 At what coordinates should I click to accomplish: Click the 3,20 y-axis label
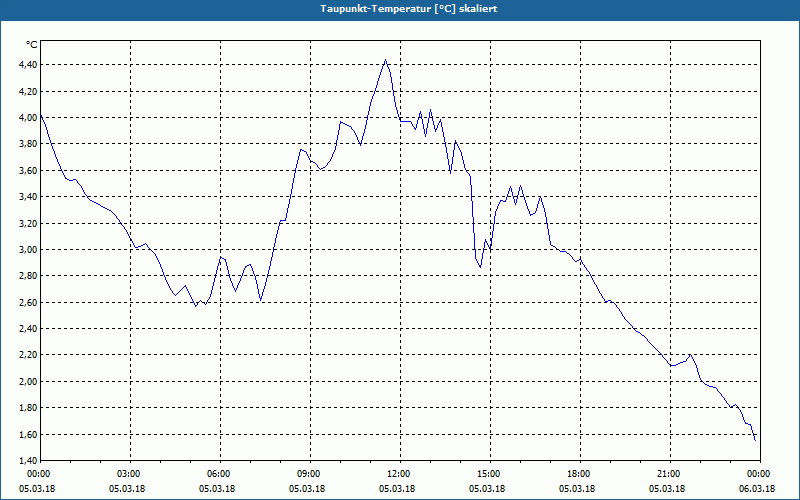coord(28,223)
